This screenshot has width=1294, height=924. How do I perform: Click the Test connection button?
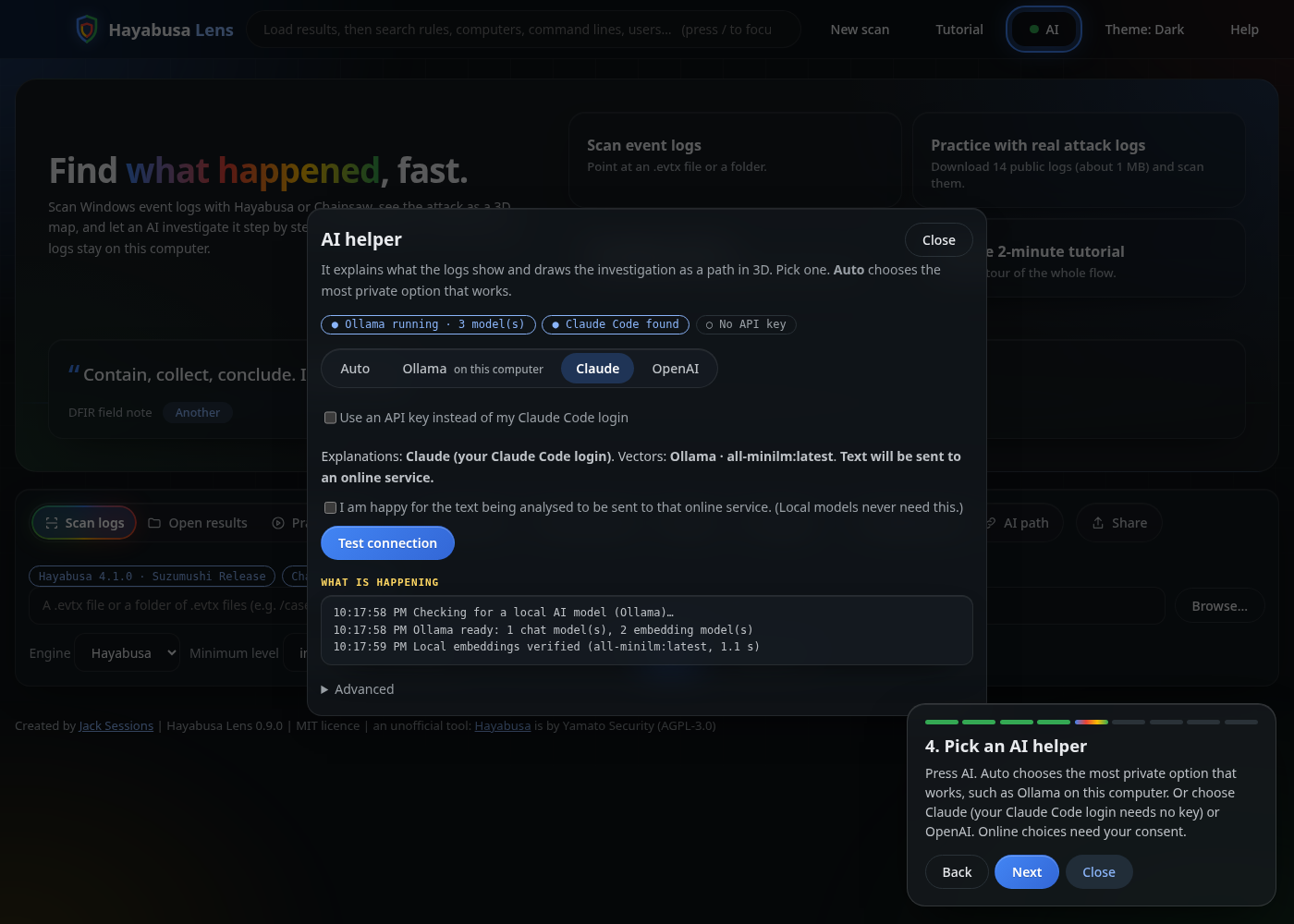click(x=387, y=543)
